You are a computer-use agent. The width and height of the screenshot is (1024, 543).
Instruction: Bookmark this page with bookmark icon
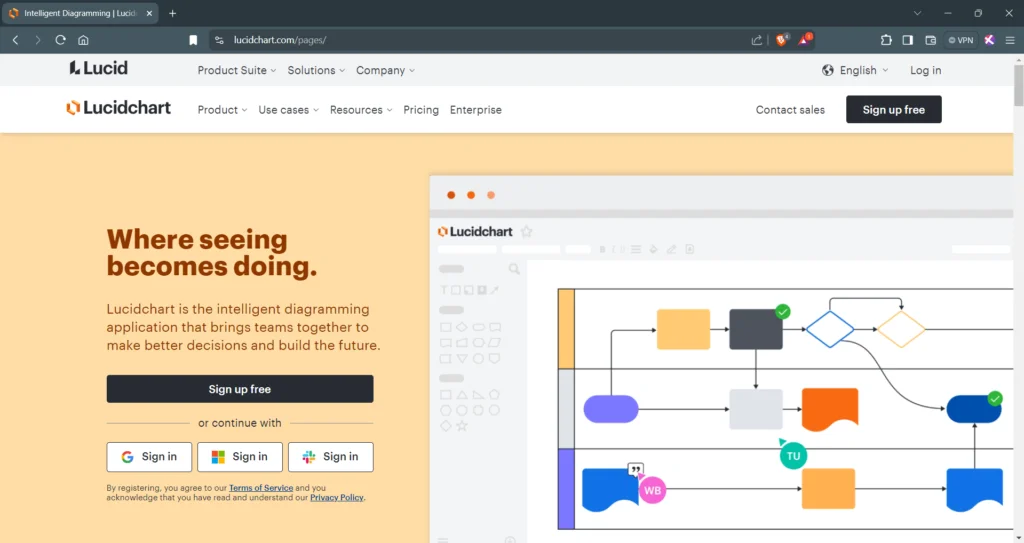193,40
